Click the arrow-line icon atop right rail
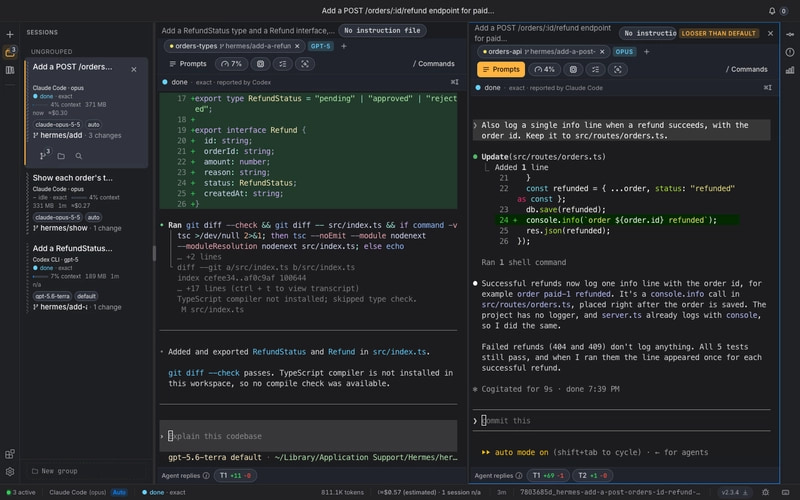 pyautogui.click(x=790, y=34)
